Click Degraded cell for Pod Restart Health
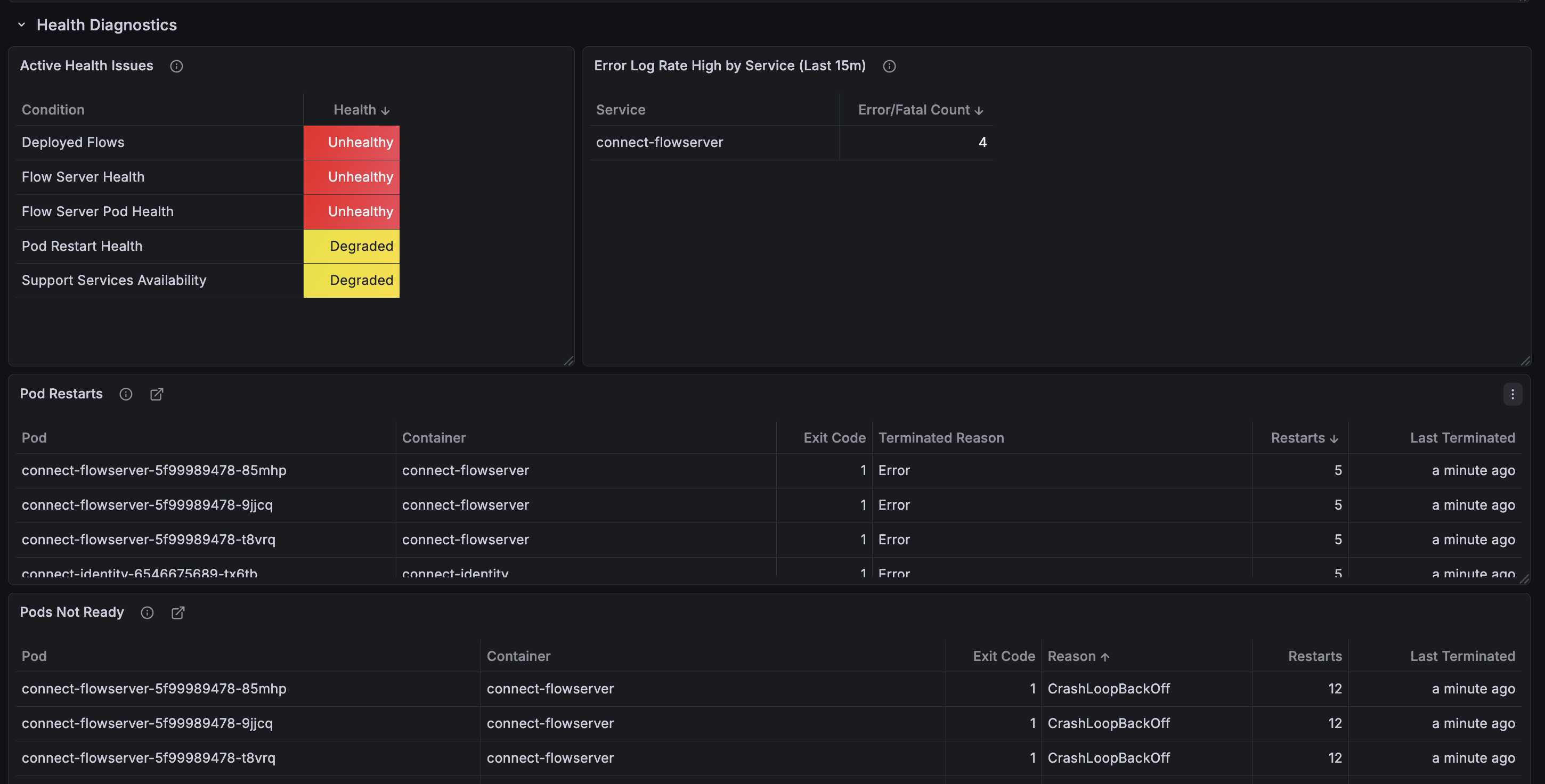This screenshot has width=1545, height=784. (352, 247)
